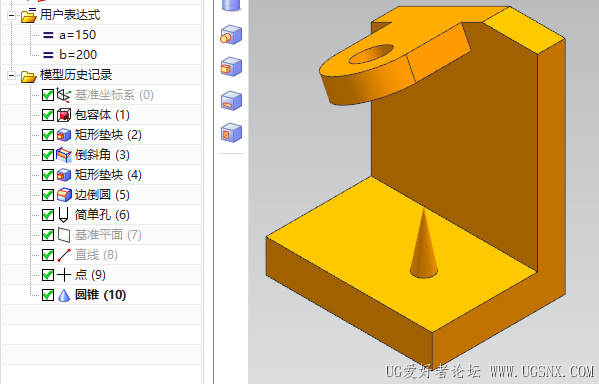The height and width of the screenshot is (384, 599).
Task: Disable the 点 (9) feature checkbox
Action: 48,275
